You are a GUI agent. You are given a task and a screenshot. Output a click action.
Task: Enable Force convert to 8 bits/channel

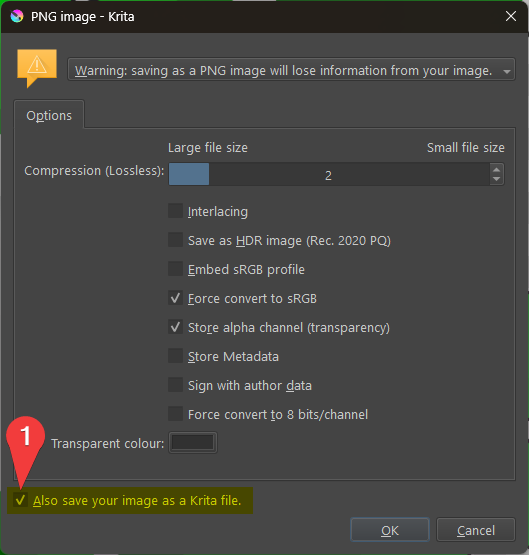point(175,414)
